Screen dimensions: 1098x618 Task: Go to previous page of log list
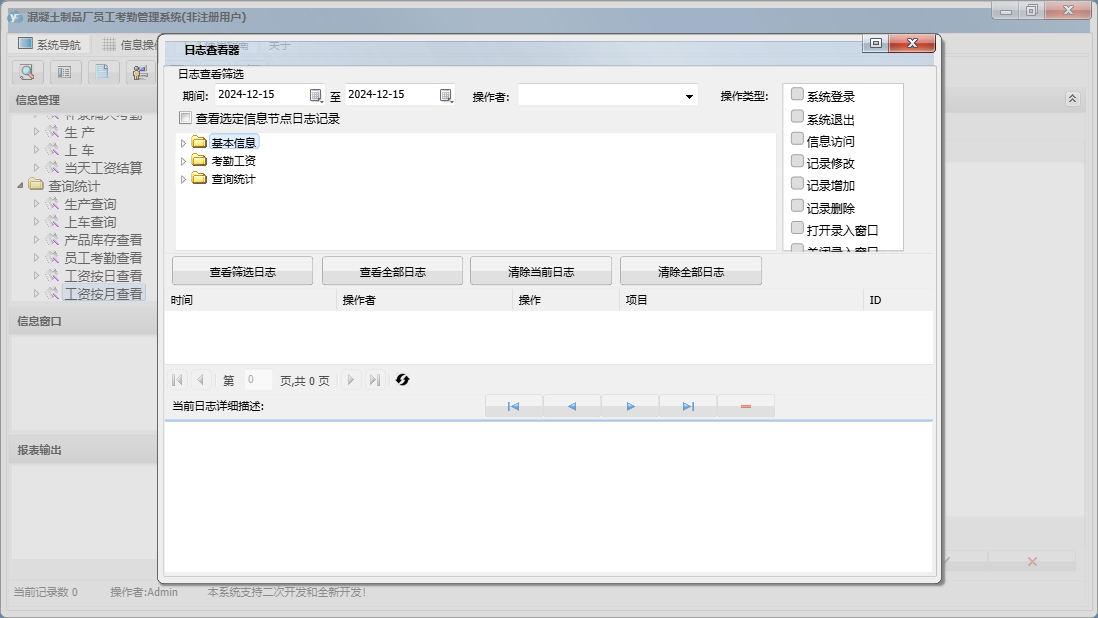[201, 380]
